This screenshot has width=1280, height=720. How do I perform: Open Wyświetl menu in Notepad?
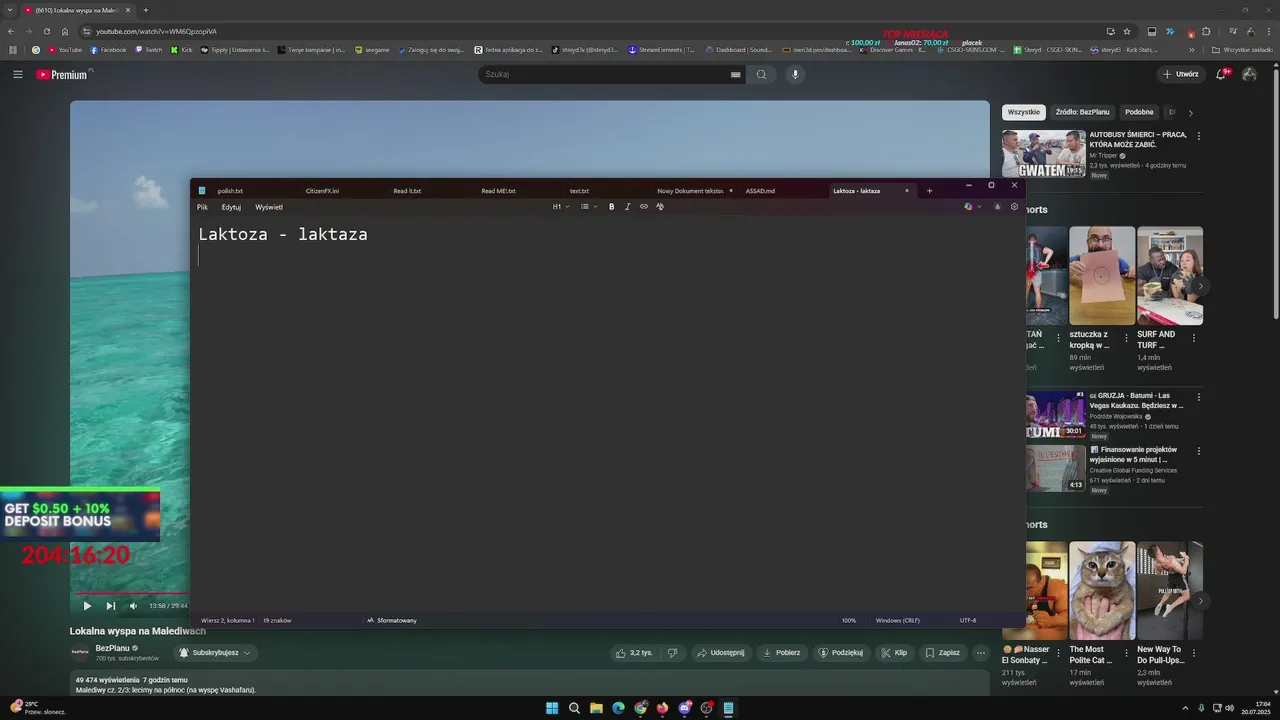269,207
